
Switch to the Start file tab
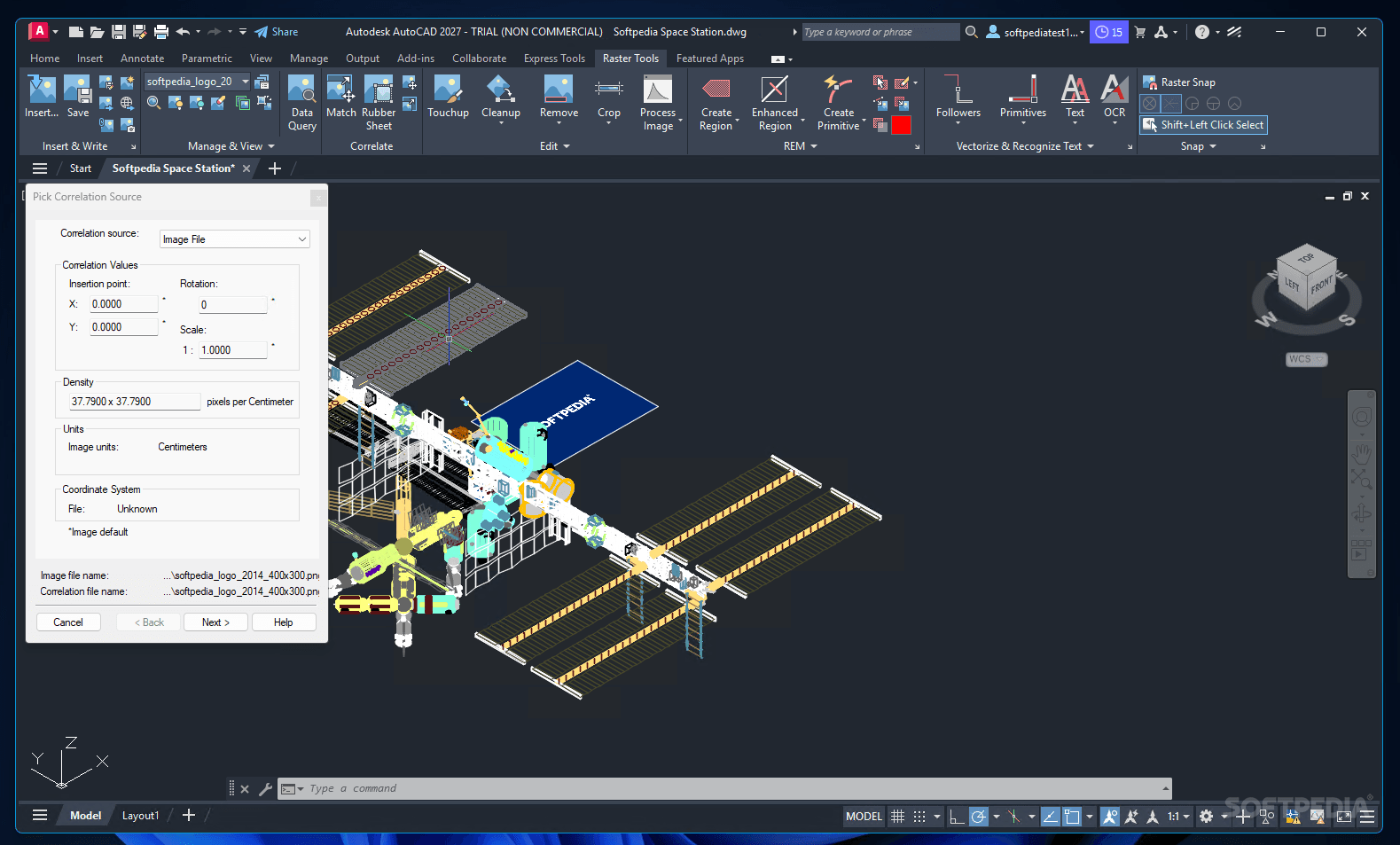pyautogui.click(x=81, y=168)
